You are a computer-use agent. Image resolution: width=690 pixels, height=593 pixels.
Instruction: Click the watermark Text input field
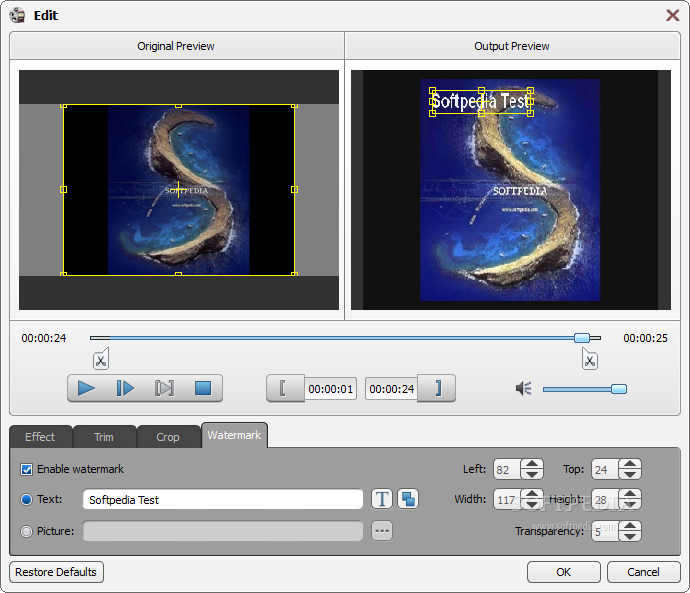pyautogui.click(x=223, y=499)
